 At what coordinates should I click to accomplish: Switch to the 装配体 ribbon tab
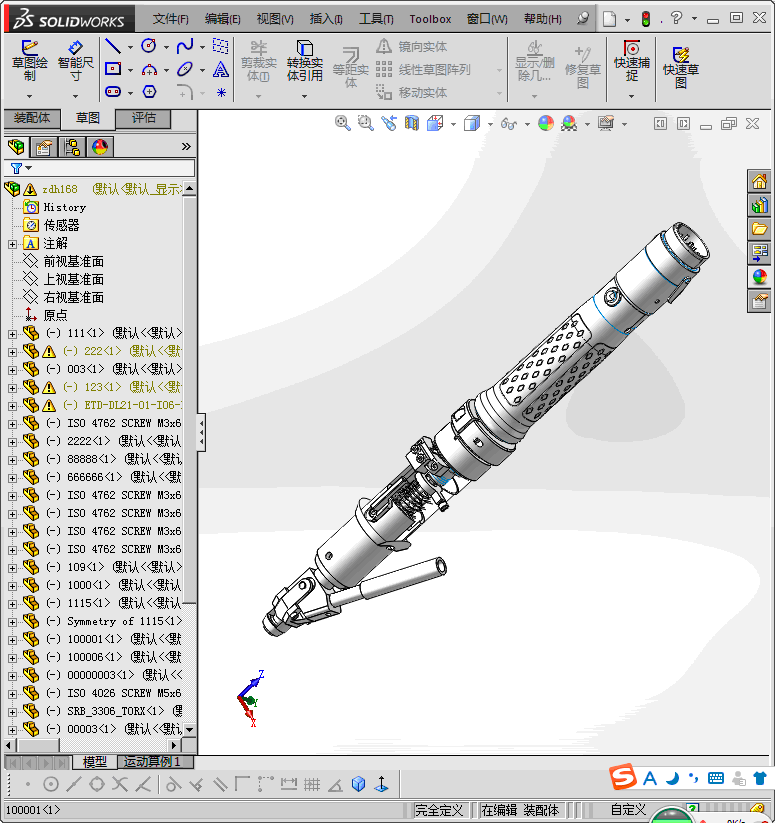click(32, 118)
